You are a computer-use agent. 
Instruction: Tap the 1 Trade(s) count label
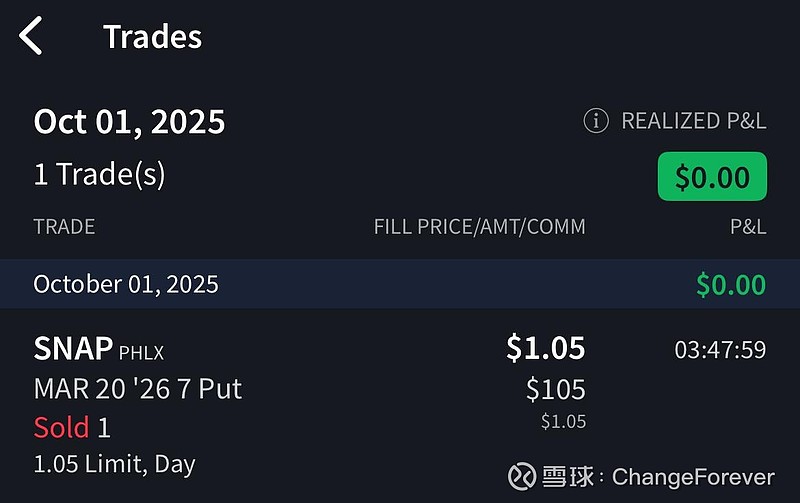(x=99, y=175)
